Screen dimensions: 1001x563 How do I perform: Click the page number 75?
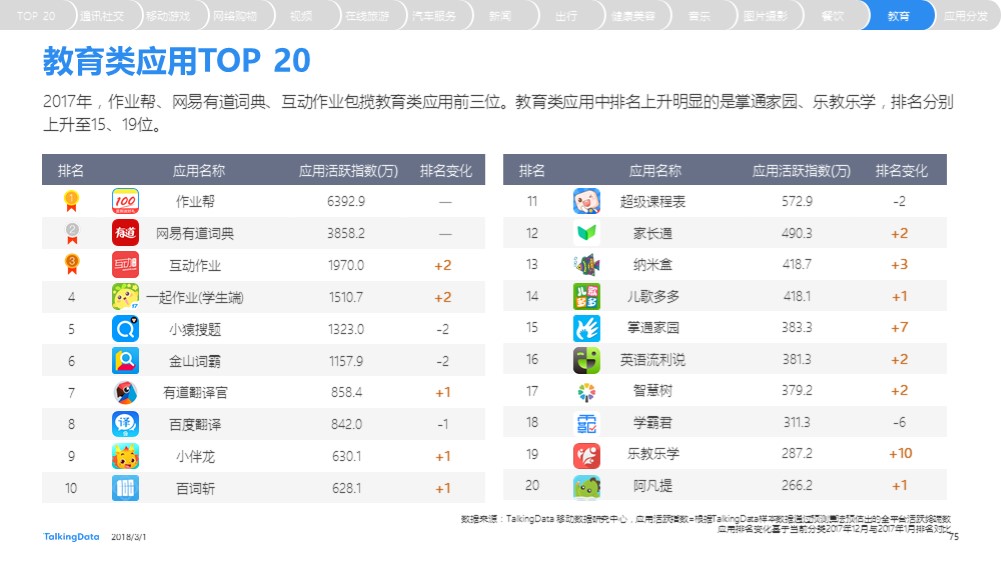tap(954, 537)
